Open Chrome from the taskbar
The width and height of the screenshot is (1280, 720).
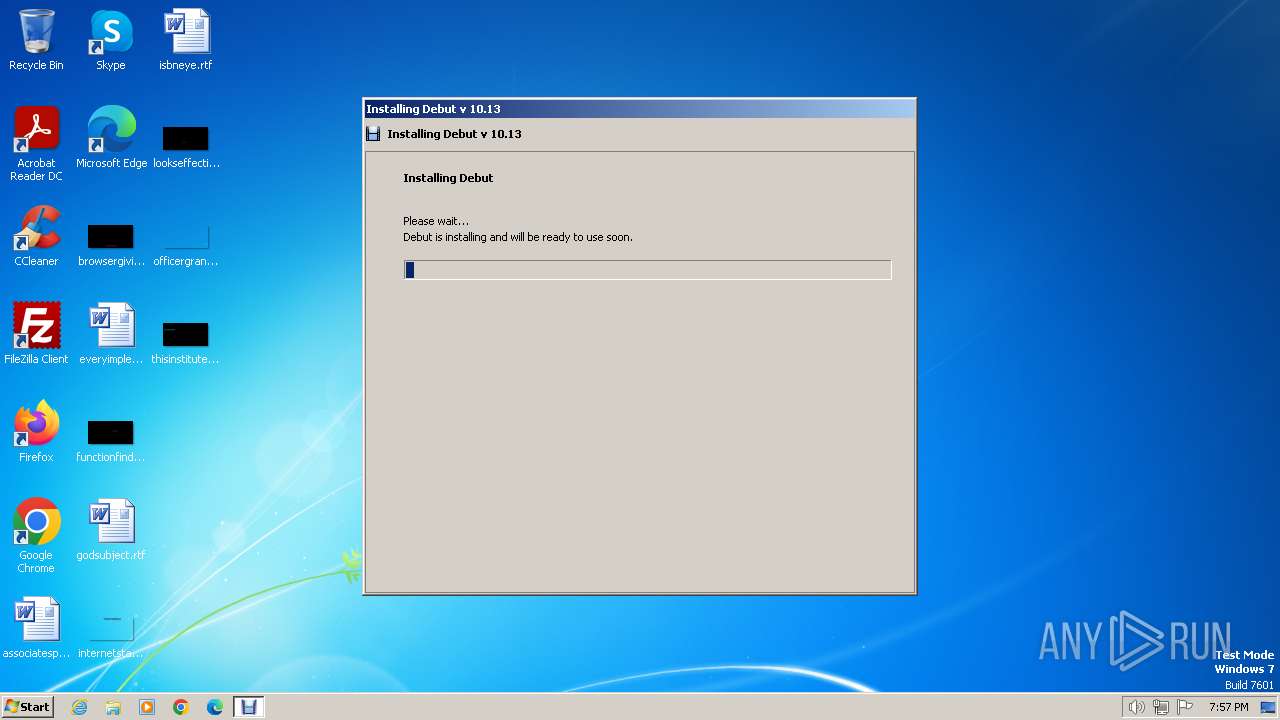(x=181, y=707)
